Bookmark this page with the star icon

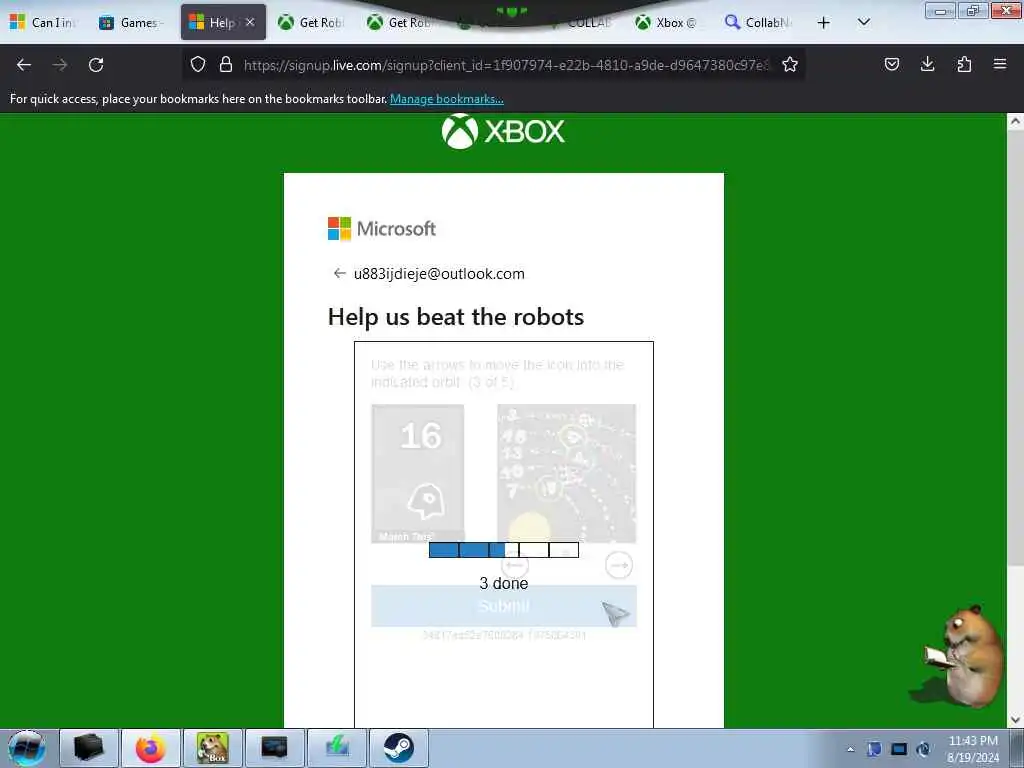click(x=790, y=64)
